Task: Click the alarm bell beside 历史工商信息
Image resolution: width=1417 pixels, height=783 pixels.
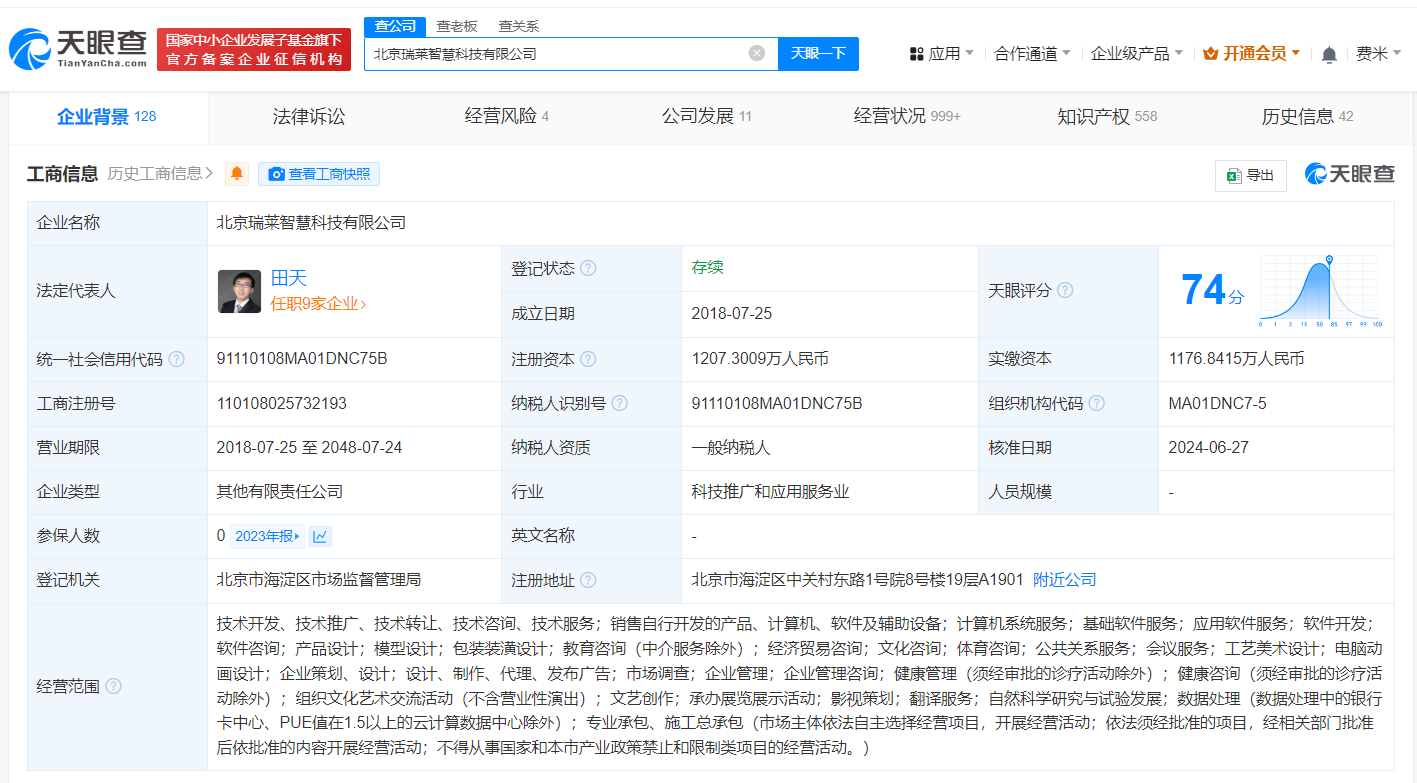Action: pyautogui.click(x=236, y=173)
